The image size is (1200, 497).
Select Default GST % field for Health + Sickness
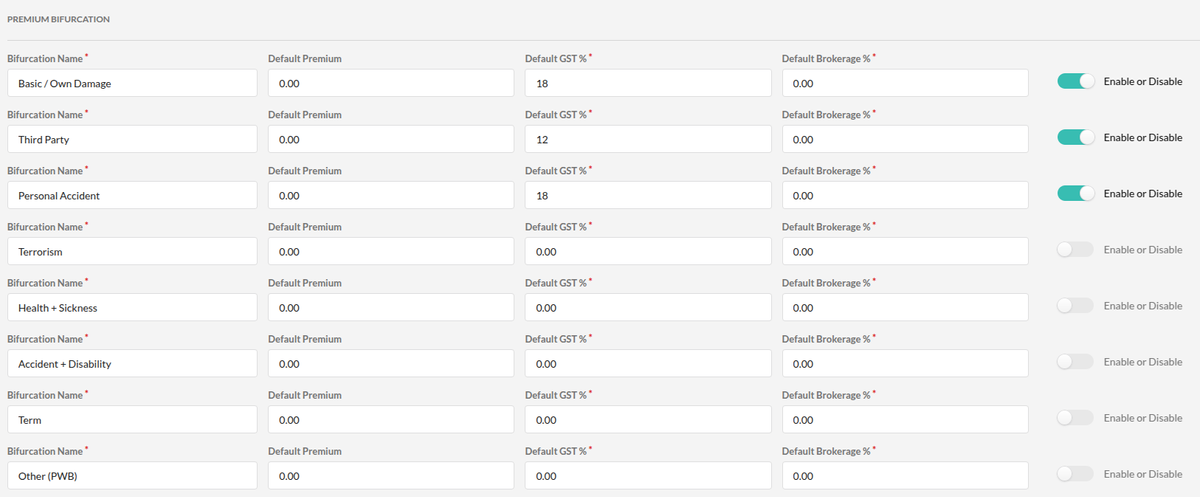[647, 307]
